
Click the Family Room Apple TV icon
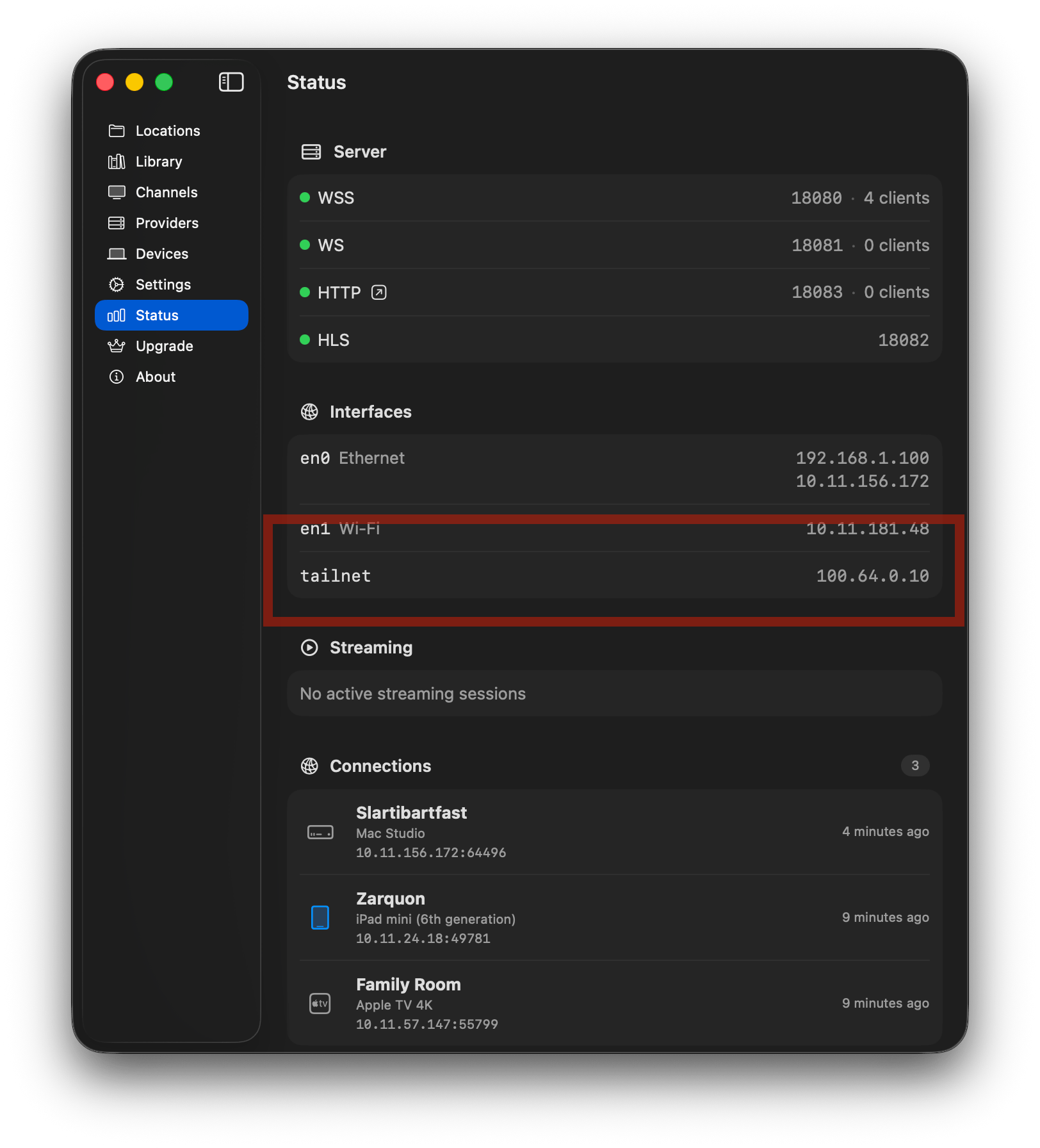[x=320, y=1003]
